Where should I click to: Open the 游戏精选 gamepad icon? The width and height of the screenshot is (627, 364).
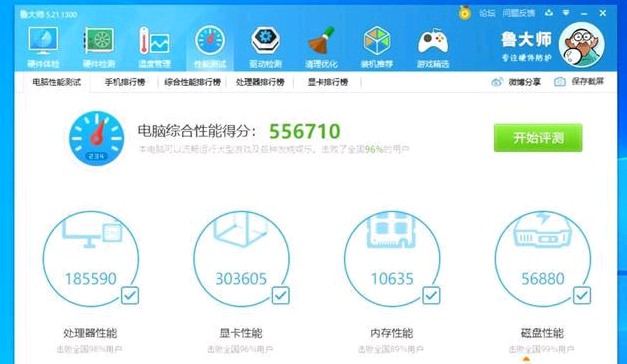433,42
